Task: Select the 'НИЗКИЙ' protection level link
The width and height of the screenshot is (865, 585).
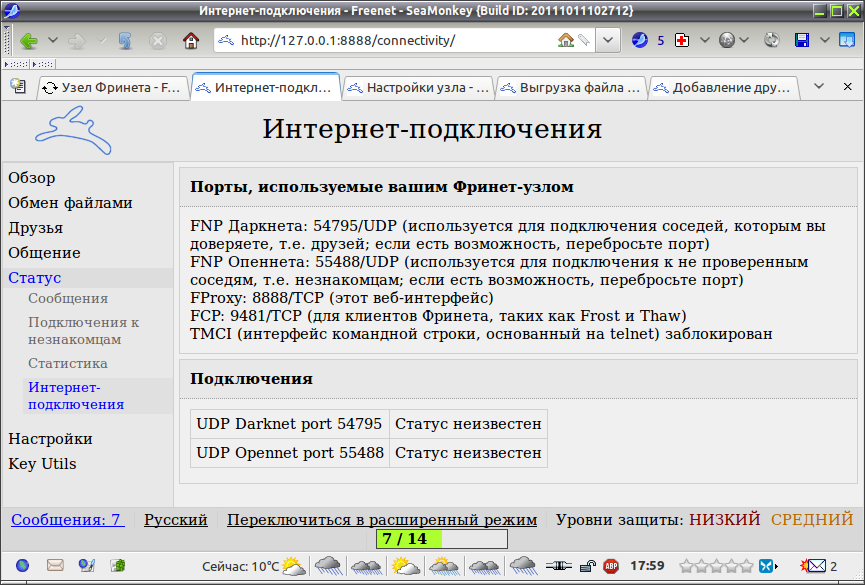Action: [x=724, y=520]
